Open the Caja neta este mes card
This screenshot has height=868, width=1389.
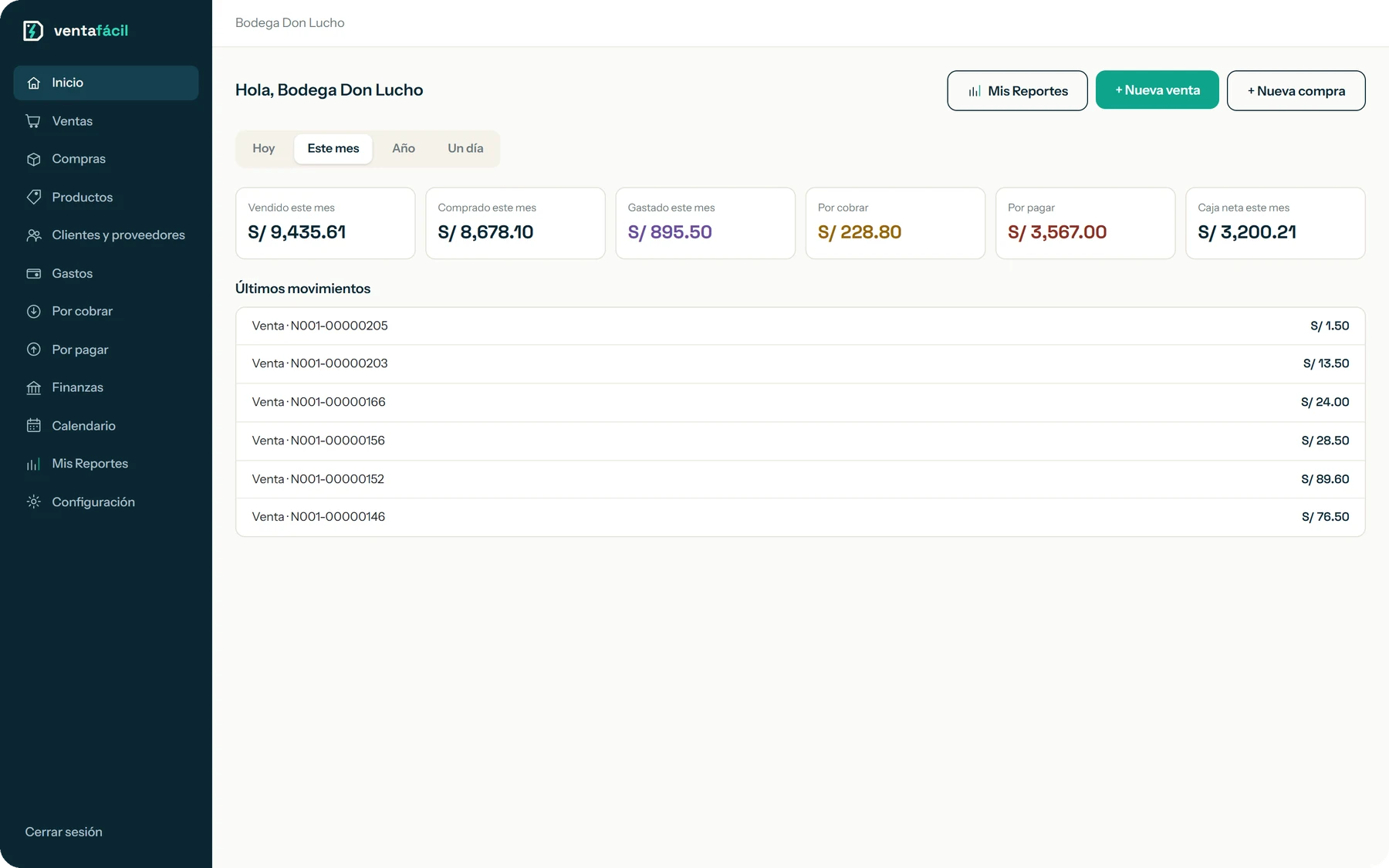1275,223
